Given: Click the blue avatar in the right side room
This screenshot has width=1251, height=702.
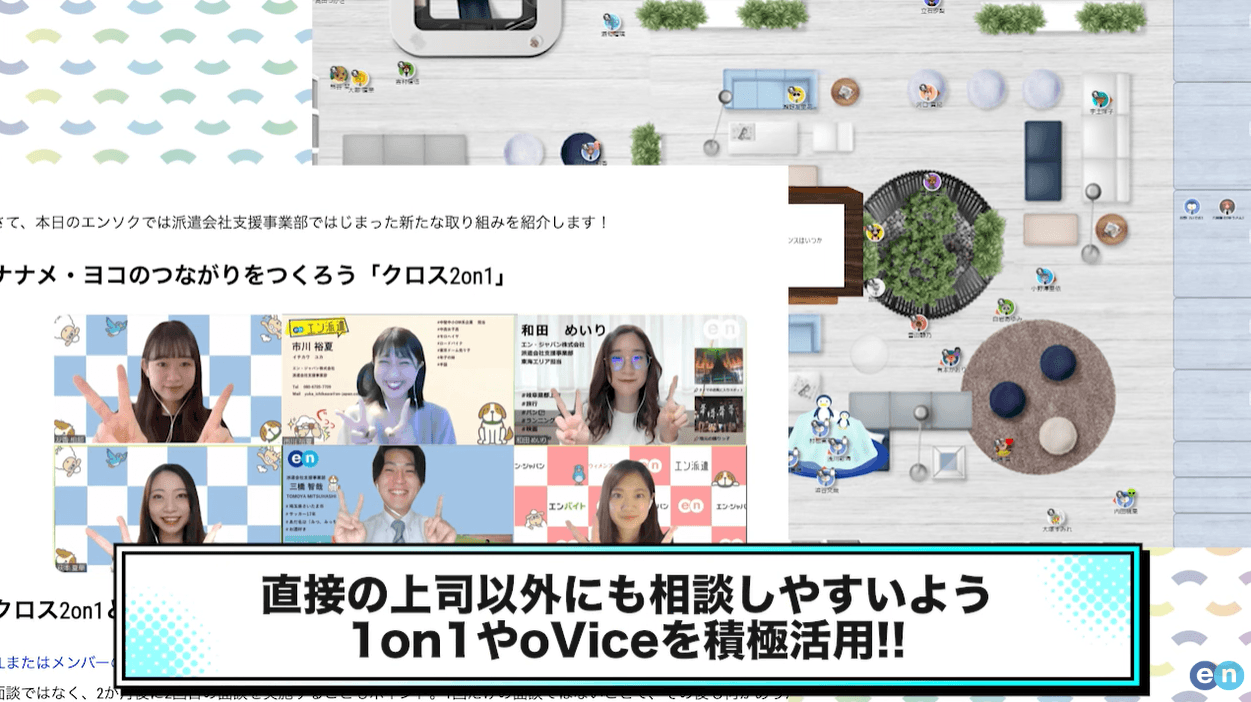Looking at the screenshot, I should click(1193, 206).
